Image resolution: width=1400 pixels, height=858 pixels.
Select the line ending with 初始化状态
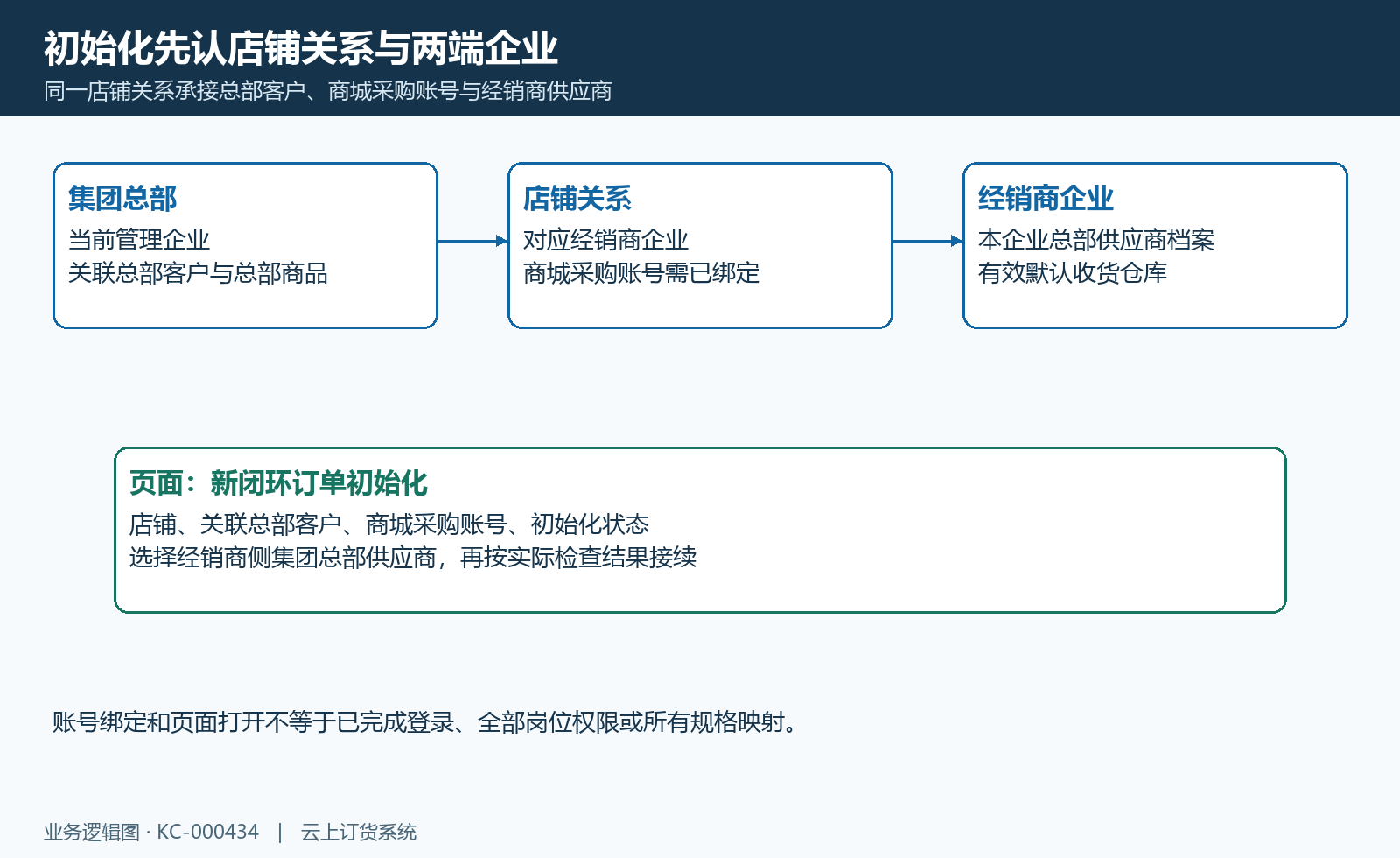[x=389, y=524]
